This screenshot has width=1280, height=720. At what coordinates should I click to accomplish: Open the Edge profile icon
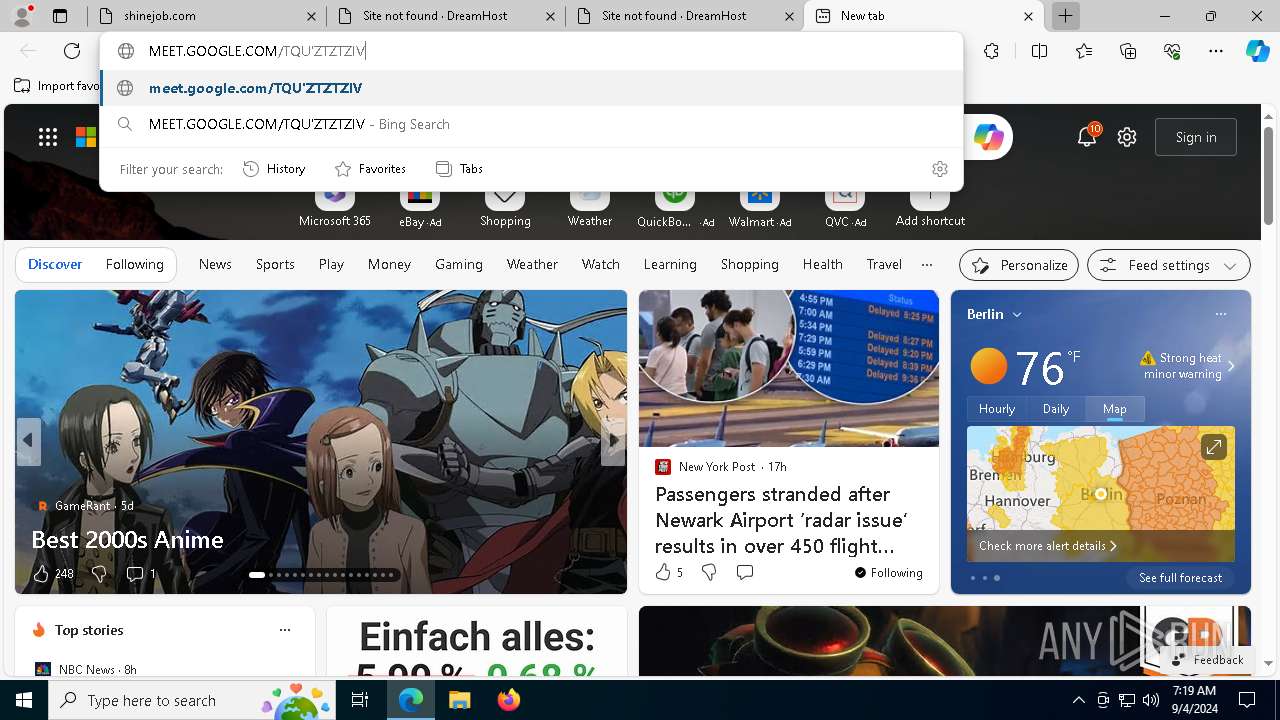22,16
